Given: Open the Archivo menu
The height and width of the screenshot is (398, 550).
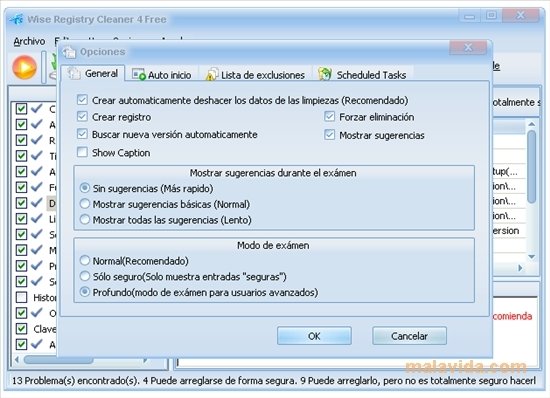Looking at the screenshot, I should (29, 41).
